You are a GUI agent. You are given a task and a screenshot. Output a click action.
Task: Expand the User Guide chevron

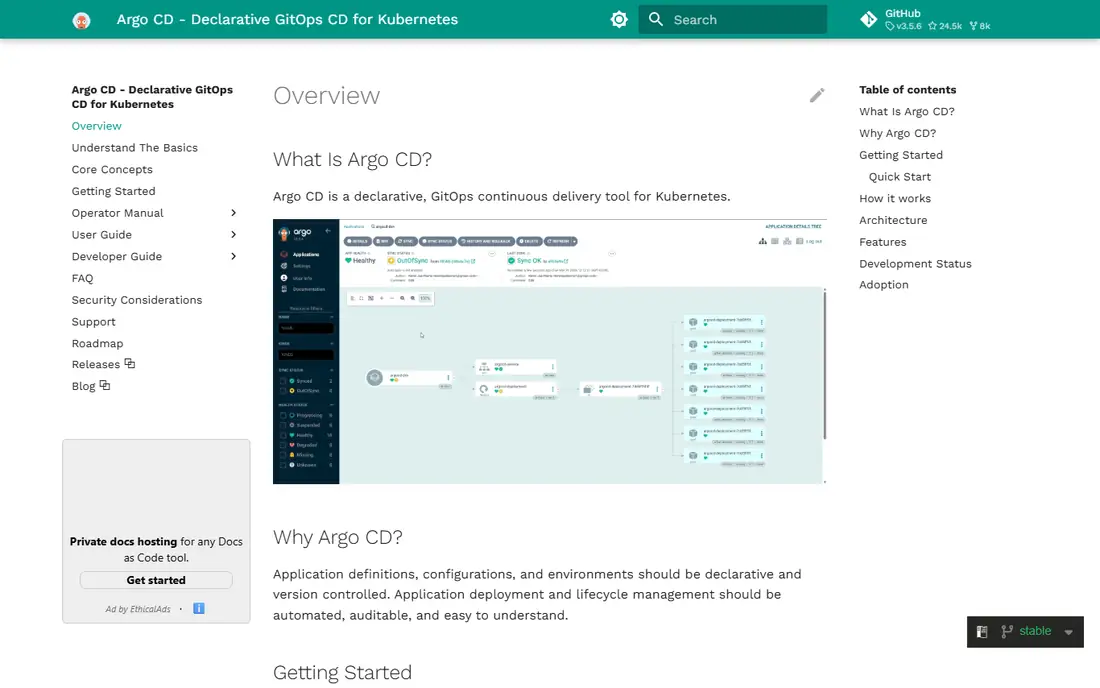coord(234,235)
